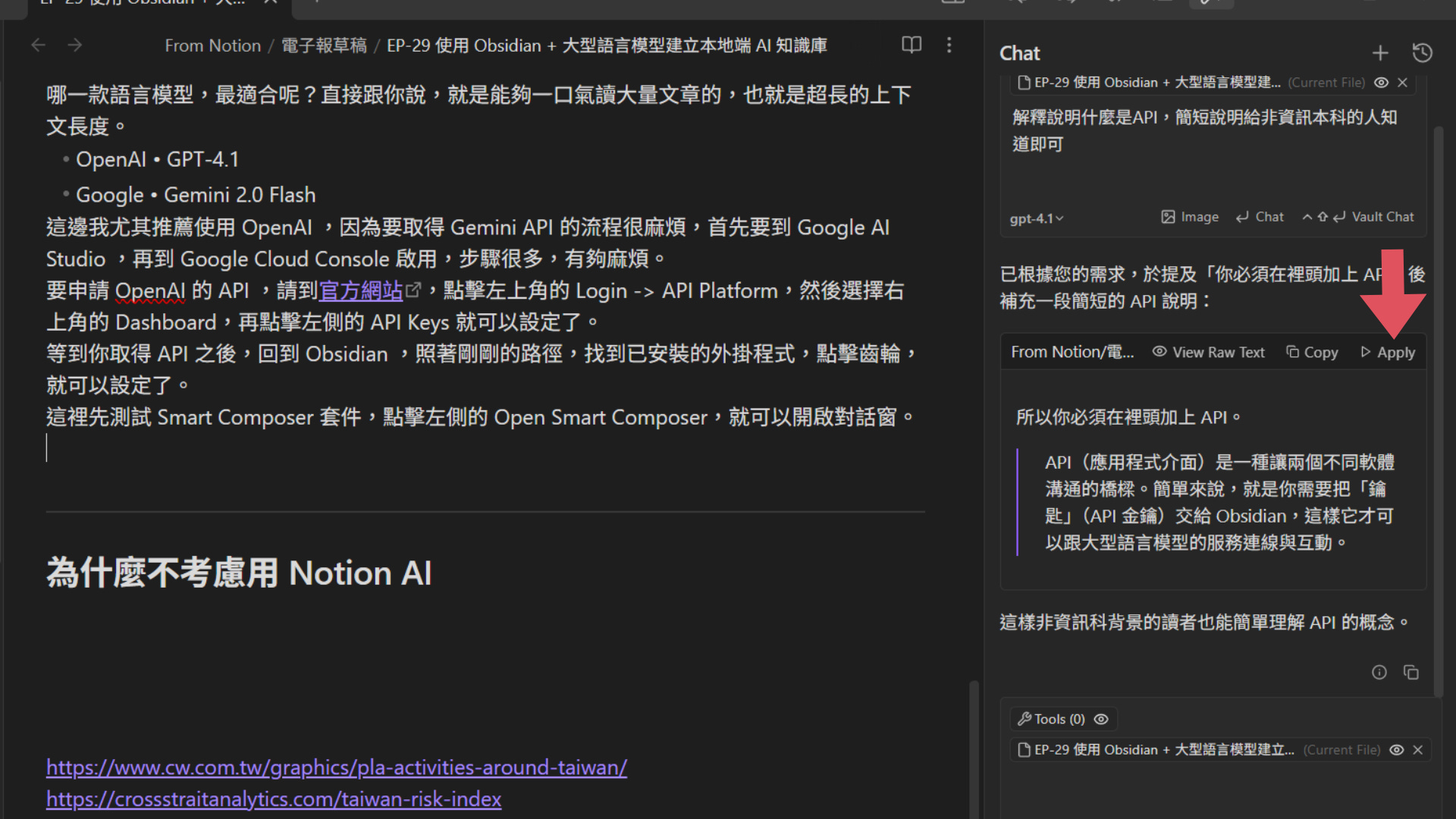Send message using Chat button

(1260, 217)
